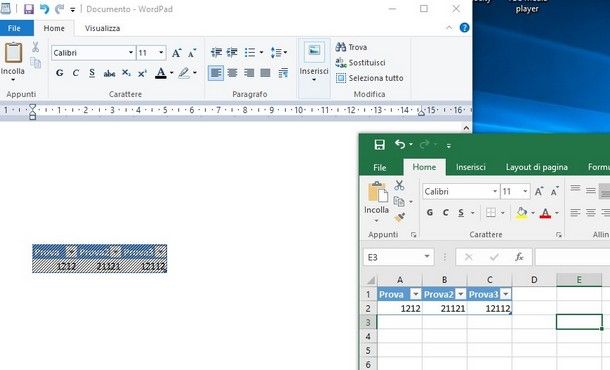Align text right in WordPad
Viewport: 610px width, 370px height.
tap(249, 73)
